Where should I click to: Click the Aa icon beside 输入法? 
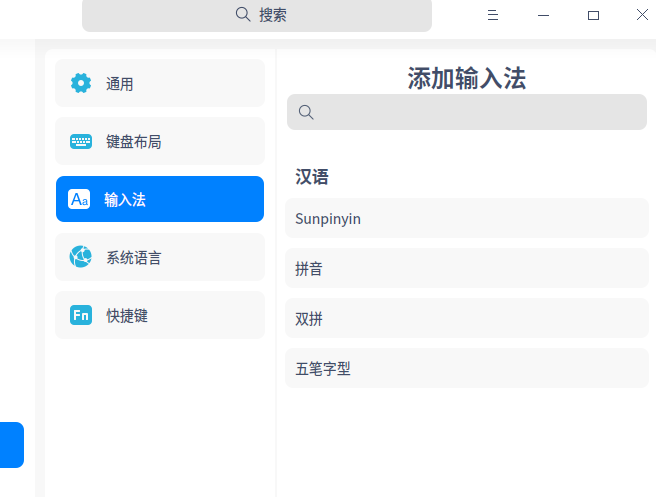79,199
